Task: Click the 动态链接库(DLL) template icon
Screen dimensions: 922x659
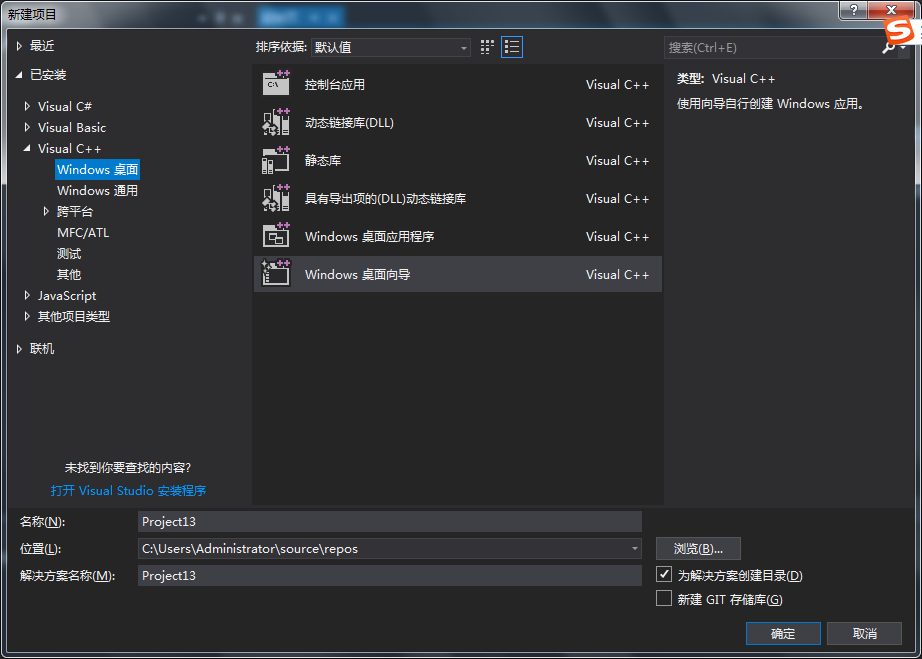Action: (276, 122)
